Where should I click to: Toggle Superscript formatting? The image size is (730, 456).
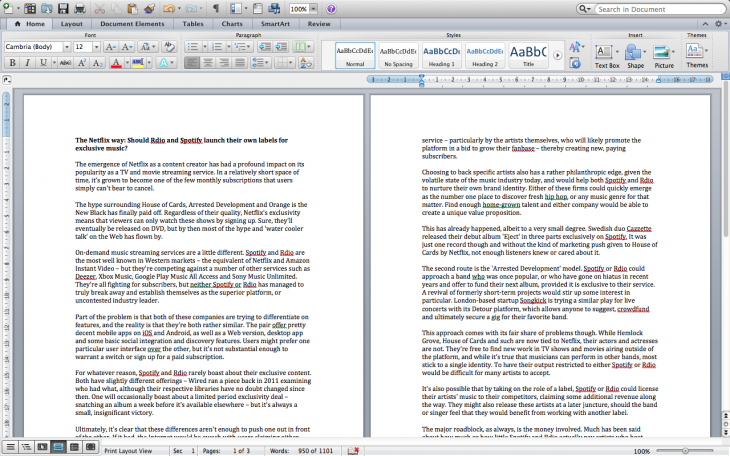pos(81,62)
